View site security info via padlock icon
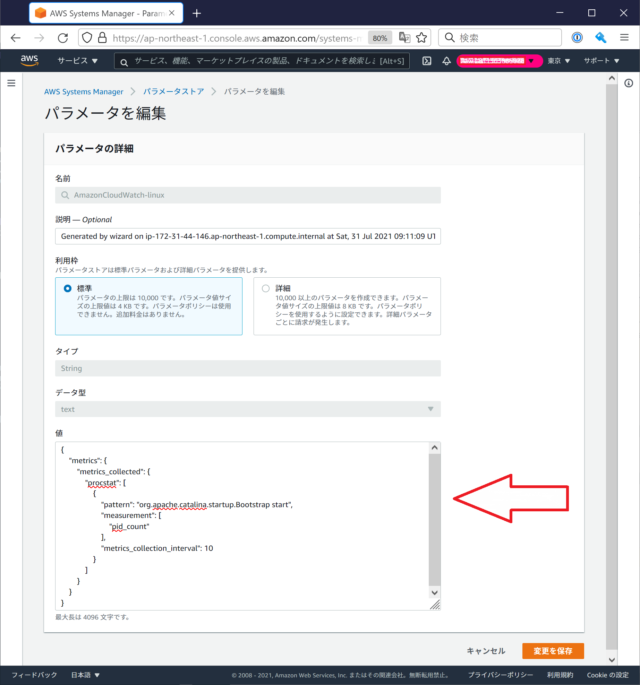Screen dimensions: 640x685 pyautogui.click(x=102, y=38)
